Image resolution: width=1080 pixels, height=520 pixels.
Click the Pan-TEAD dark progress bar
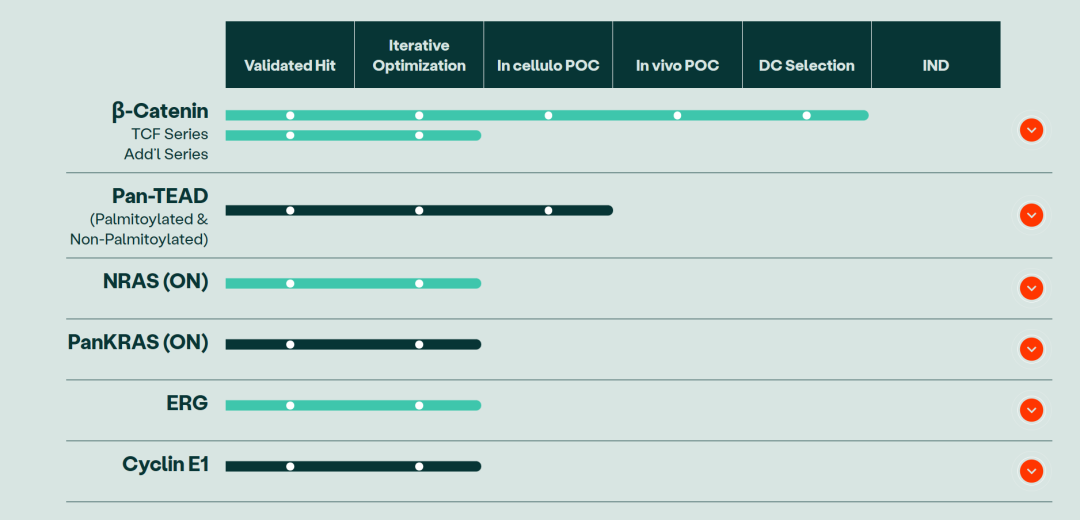point(419,210)
